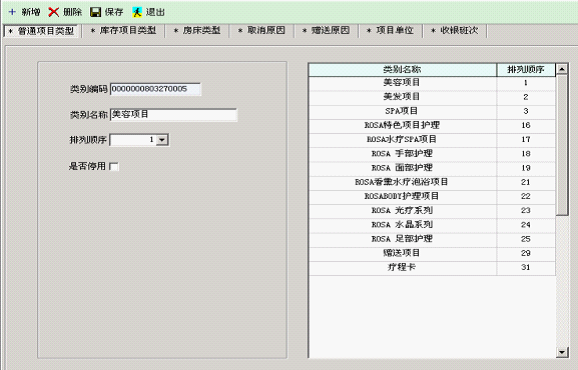
Task: Switch to the 取消原因 tab
Action: click(x=261, y=31)
